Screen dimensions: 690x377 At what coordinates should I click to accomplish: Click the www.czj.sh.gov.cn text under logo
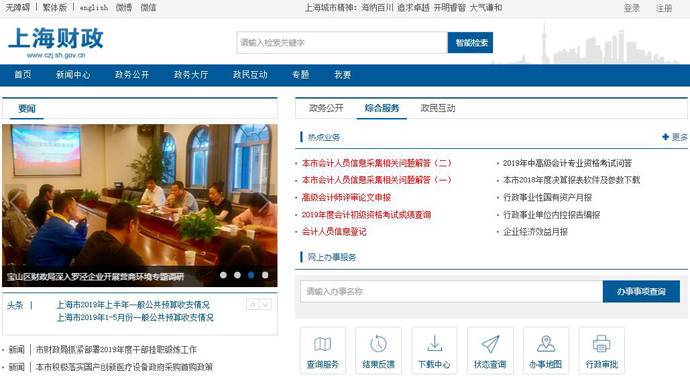click(56, 55)
